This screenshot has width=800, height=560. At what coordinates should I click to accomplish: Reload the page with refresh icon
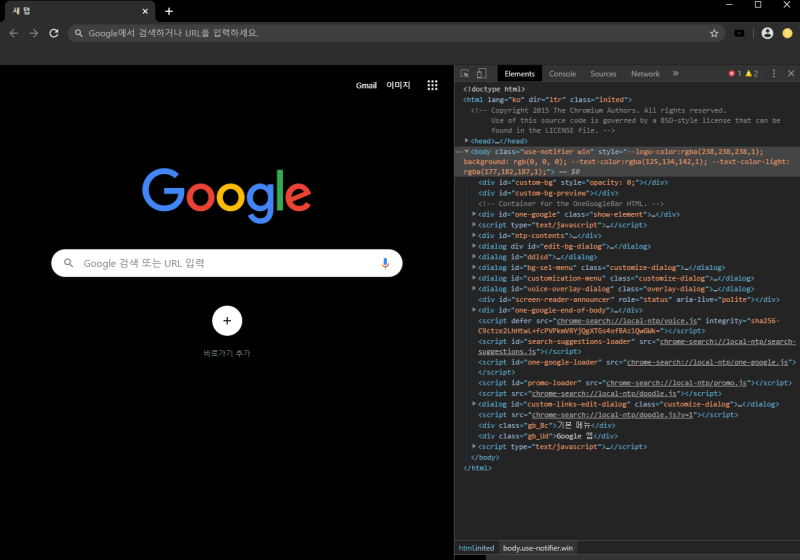54,33
